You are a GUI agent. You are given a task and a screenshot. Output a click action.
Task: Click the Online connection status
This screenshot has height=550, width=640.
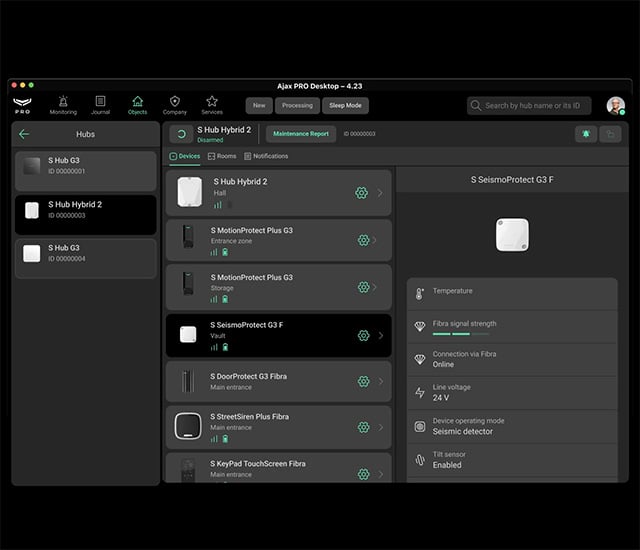pos(443,364)
